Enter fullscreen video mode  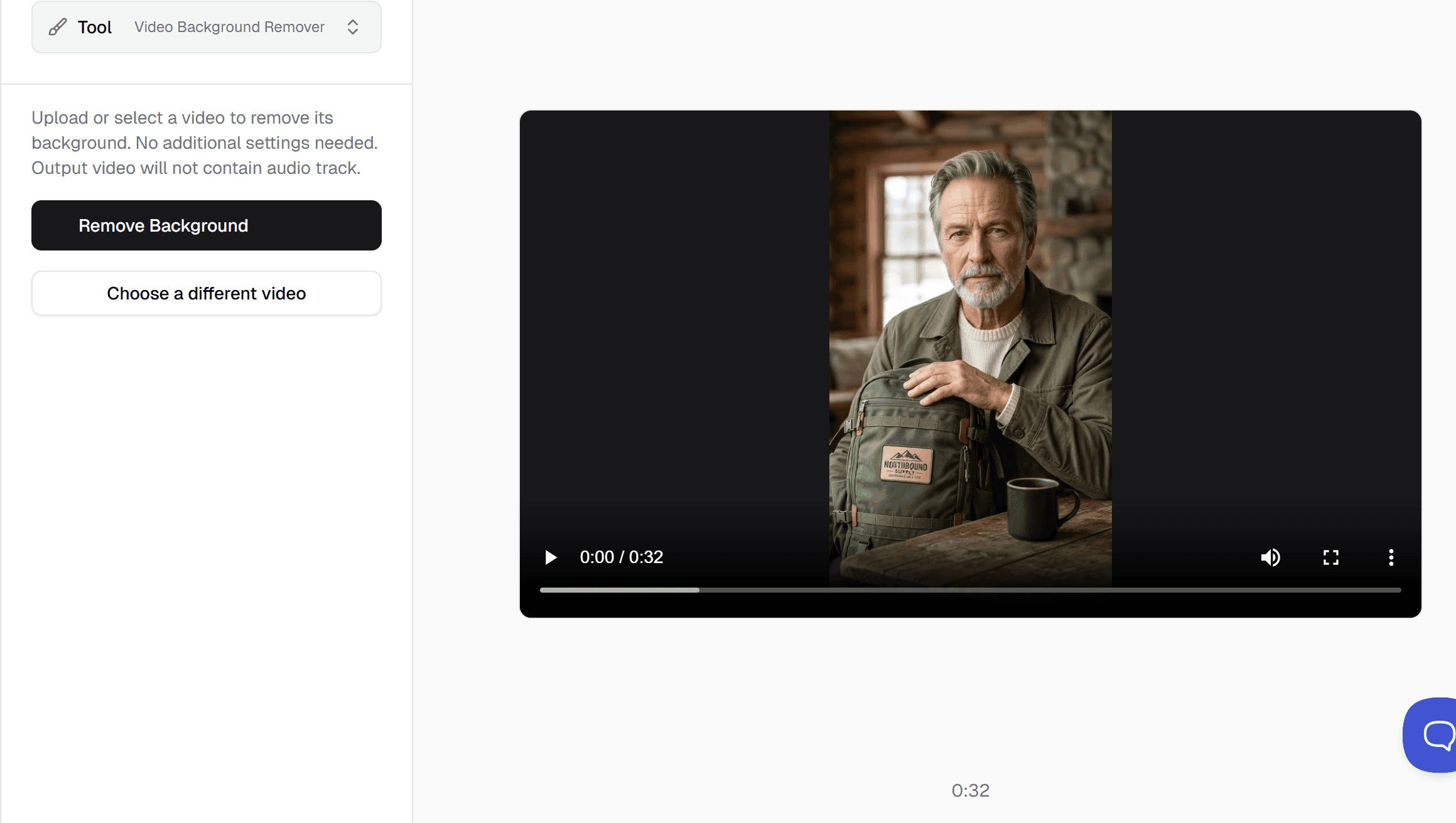click(x=1330, y=557)
